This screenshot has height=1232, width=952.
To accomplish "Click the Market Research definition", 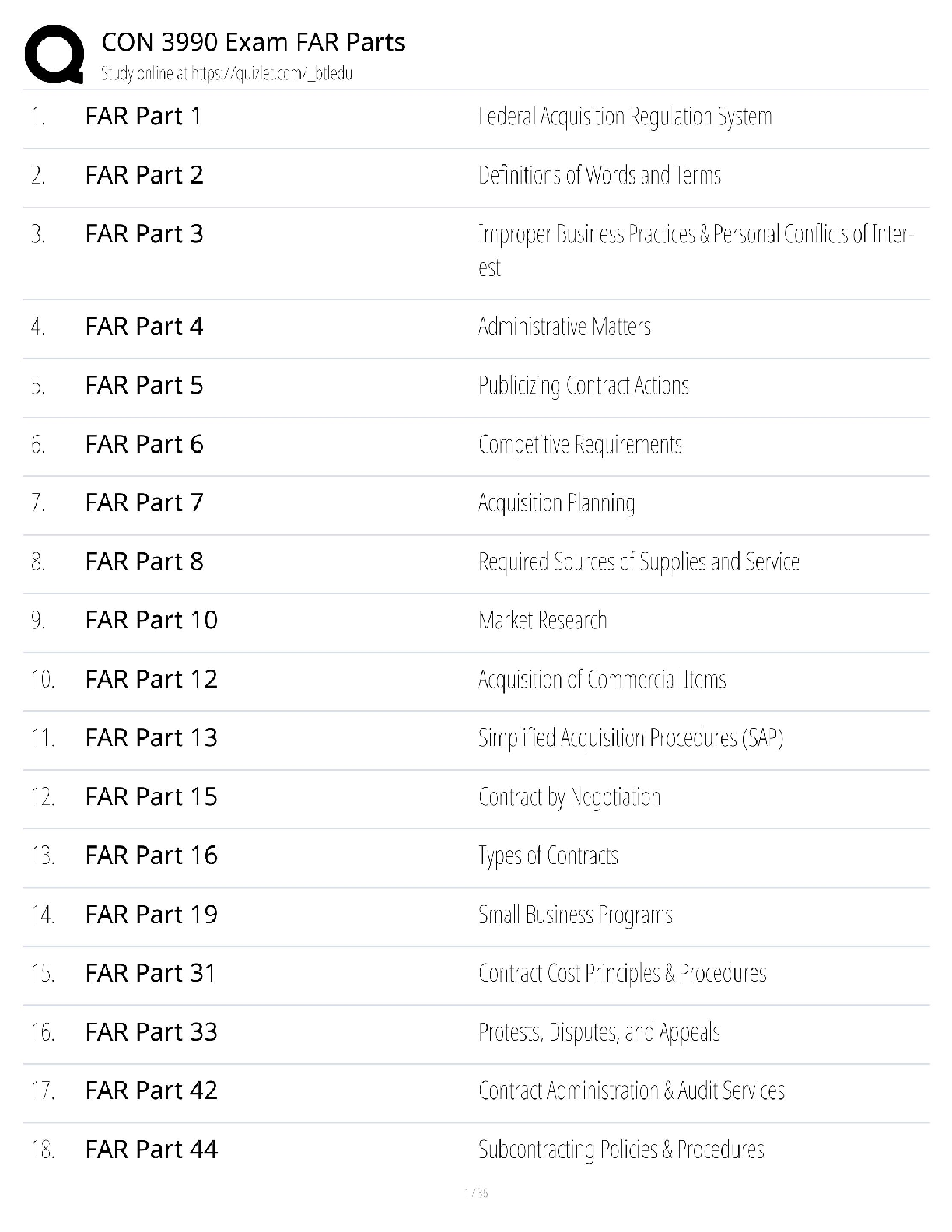I will [542, 620].
